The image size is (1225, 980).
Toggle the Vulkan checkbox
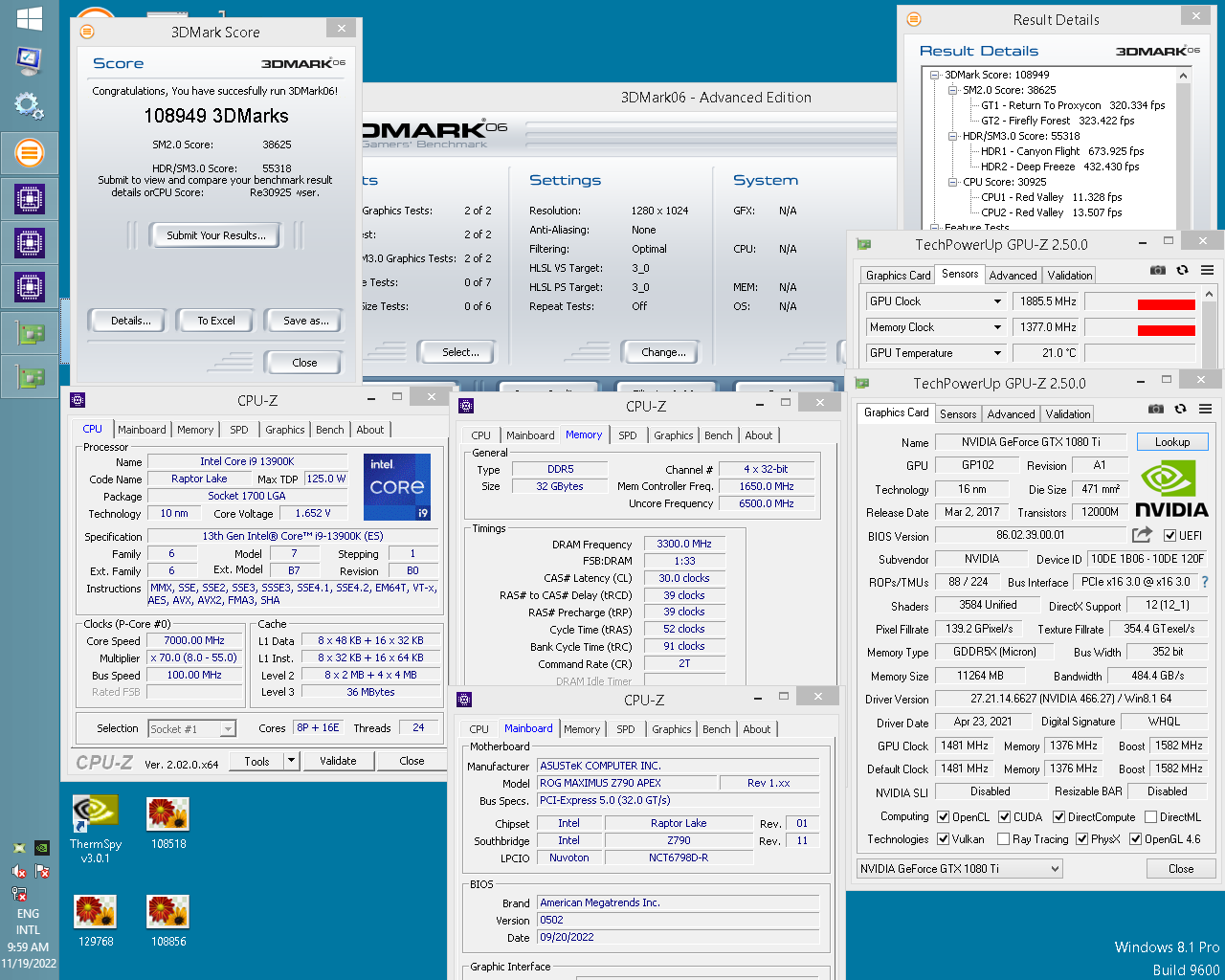[x=944, y=839]
